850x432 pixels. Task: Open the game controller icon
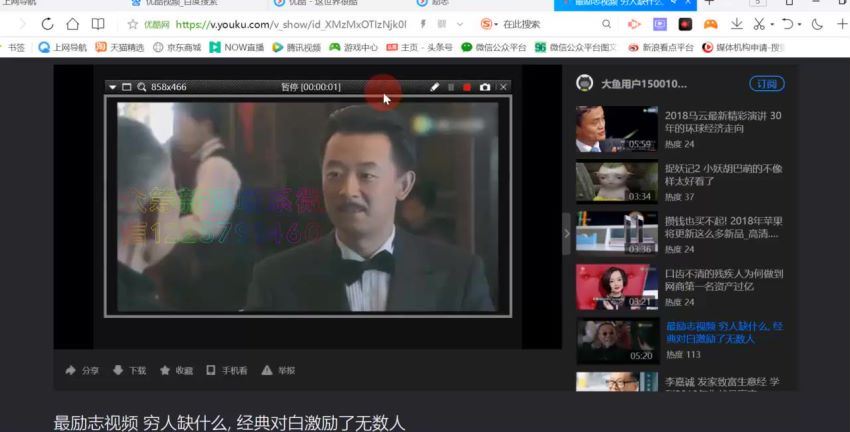[711, 24]
